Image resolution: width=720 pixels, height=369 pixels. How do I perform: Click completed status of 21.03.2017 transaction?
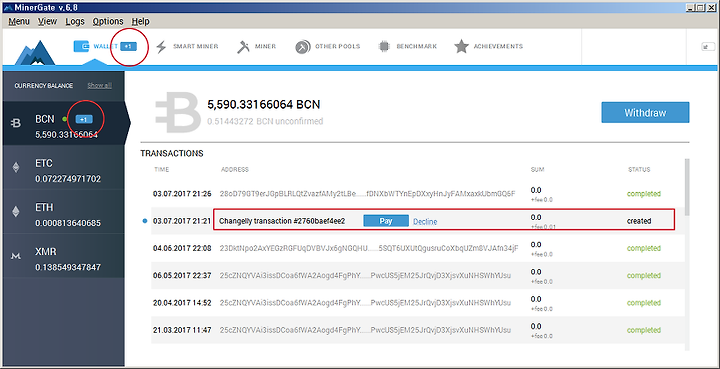644,330
